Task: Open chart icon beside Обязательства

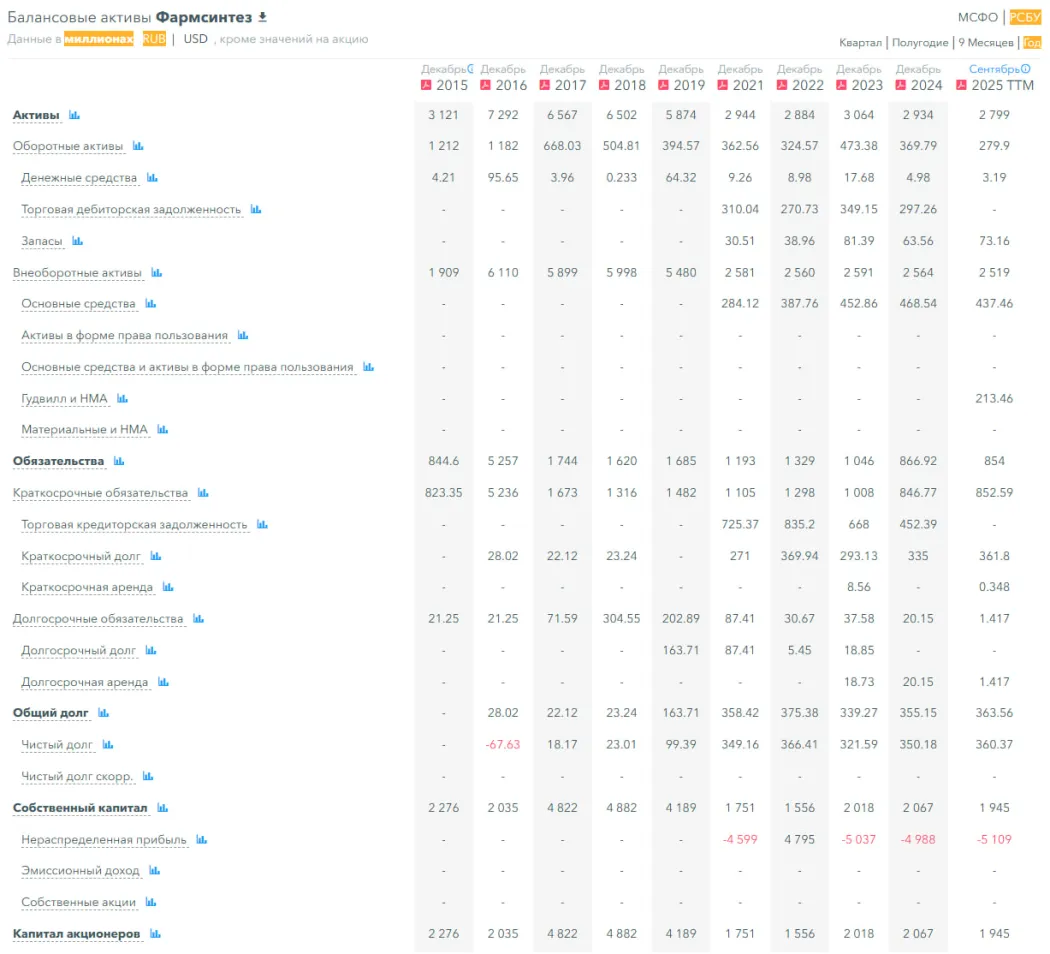Action: point(119,461)
